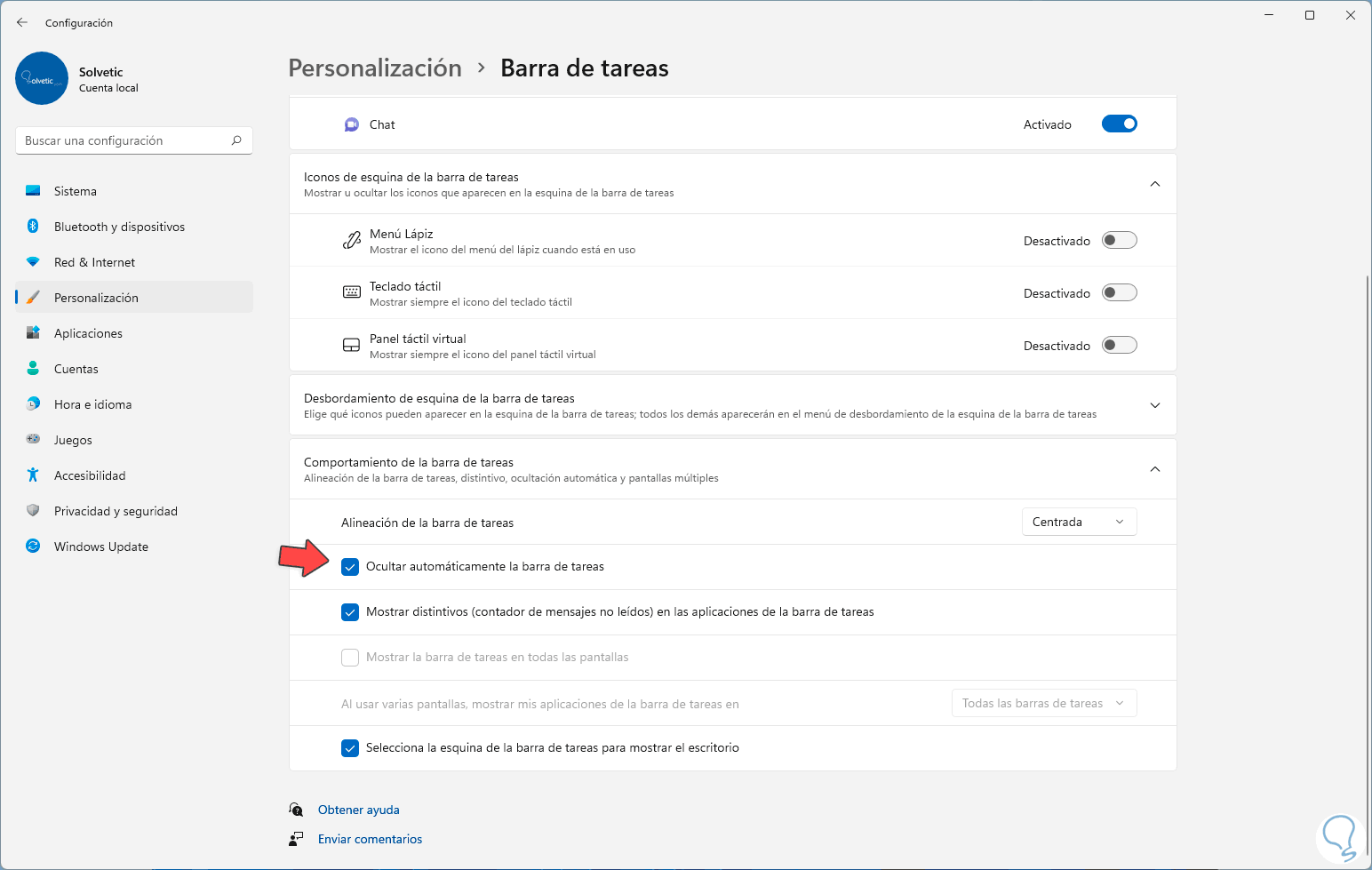Click the Enviar comentarios link
This screenshot has width=1372, height=870.
370,839
